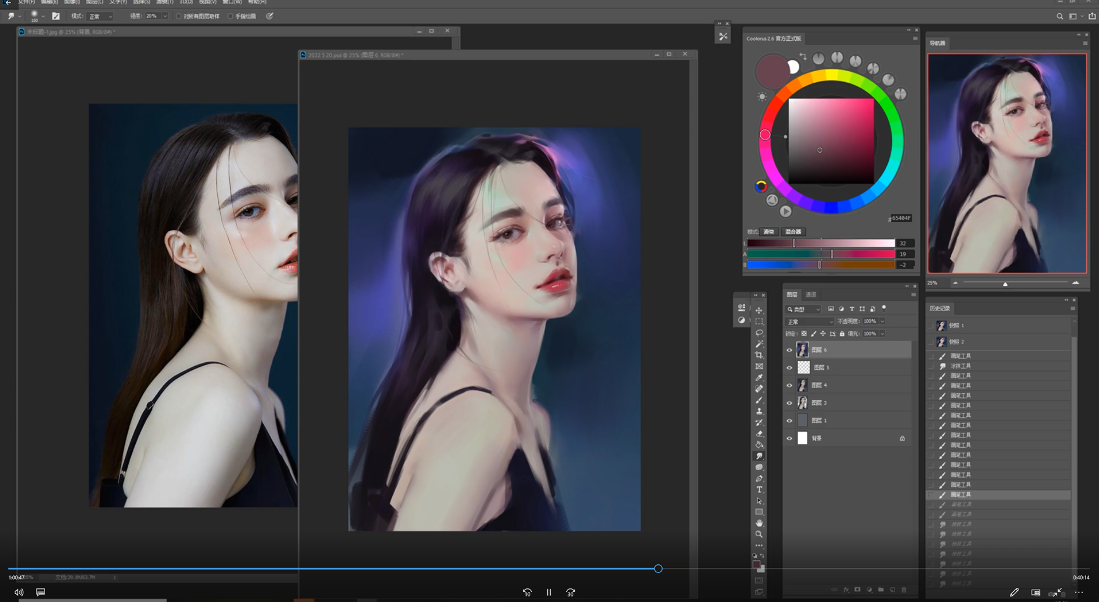The width and height of the screenshot is (1099, 602).
Task: Click the back arrow at top left
Action: coord(8,3)
